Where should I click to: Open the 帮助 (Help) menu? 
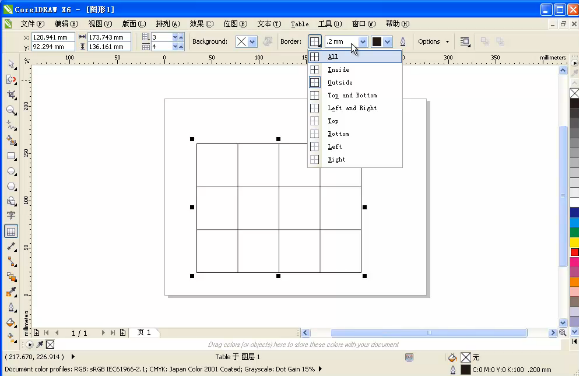click(x=397, y=24)
